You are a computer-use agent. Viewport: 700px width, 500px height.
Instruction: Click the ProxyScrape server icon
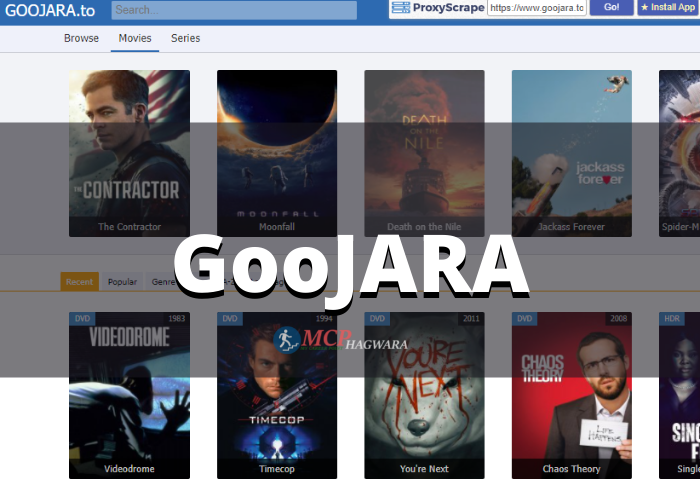point(401,8)
